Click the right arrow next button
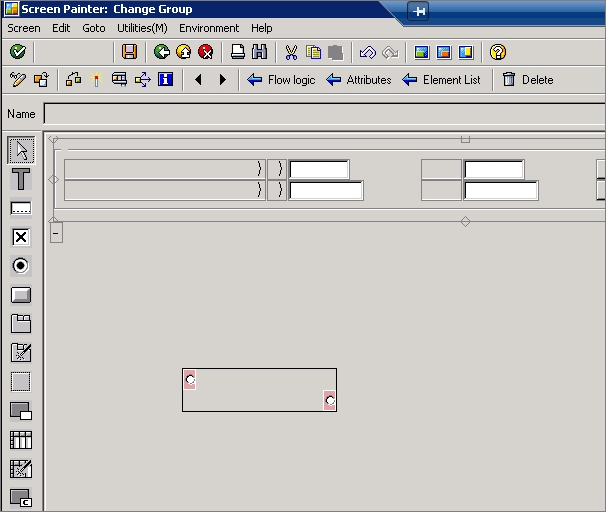The height and width of the screenshot is (512, 606). [222, 80]
